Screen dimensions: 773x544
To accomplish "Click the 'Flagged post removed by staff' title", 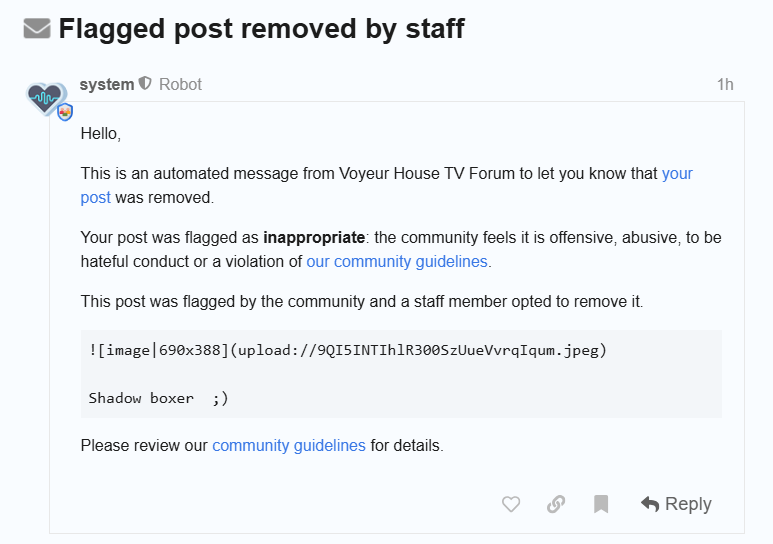I will 261,28.
